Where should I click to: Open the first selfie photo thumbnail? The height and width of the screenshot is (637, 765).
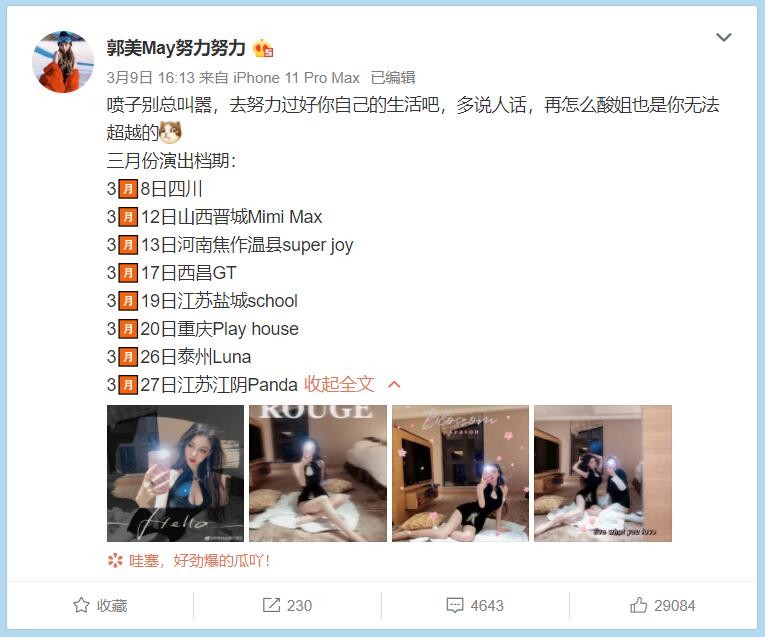175,473
